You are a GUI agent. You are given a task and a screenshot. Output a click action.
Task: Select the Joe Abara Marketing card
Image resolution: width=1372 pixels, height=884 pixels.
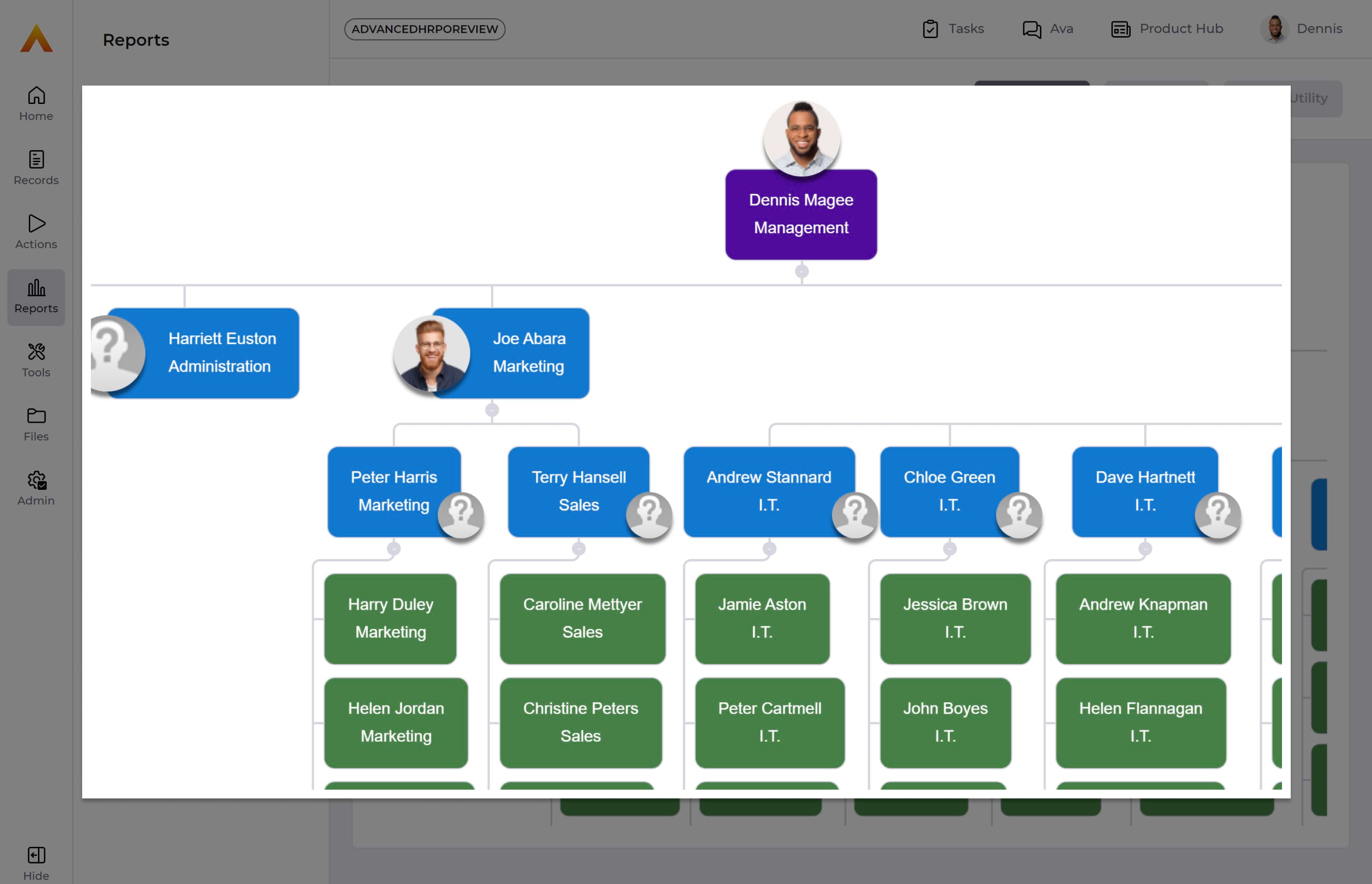click(x=511, y=353)
